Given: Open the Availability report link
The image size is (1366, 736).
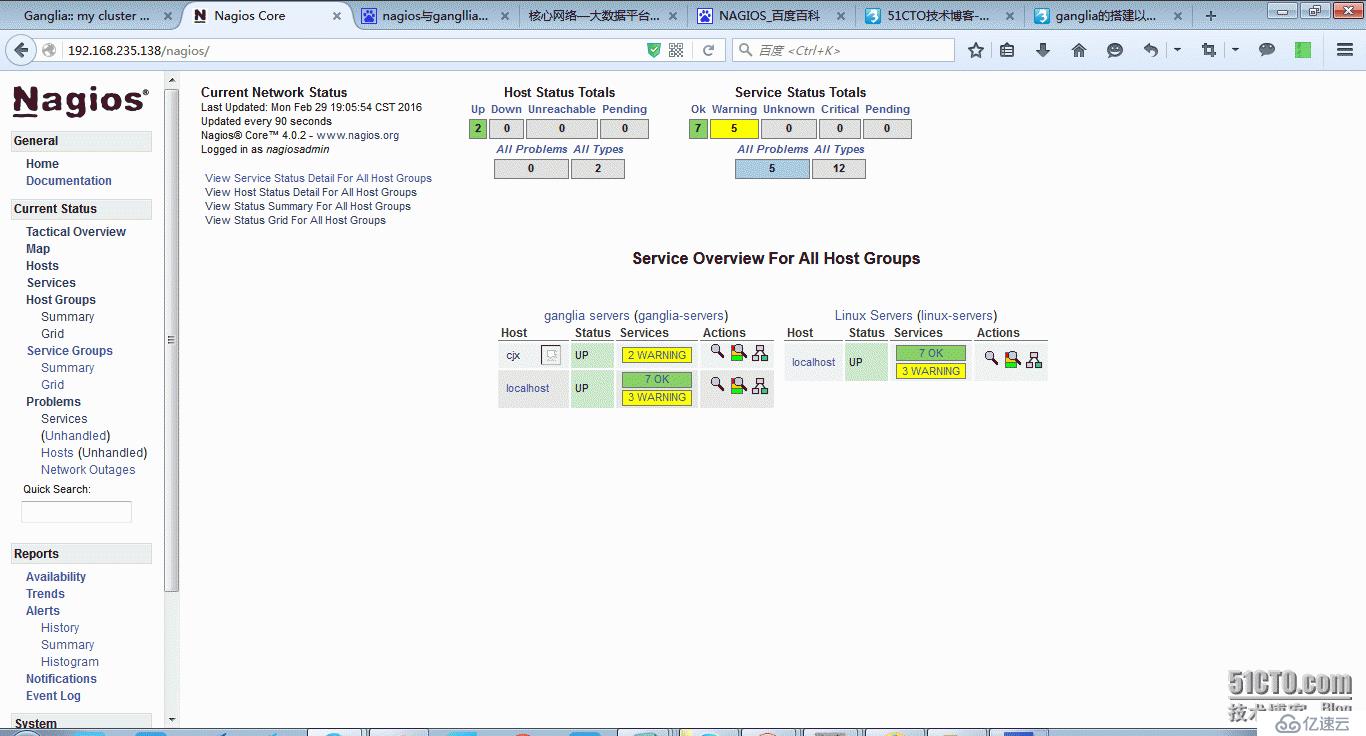Looking at the screenshot, I should (x=56, y=577).
